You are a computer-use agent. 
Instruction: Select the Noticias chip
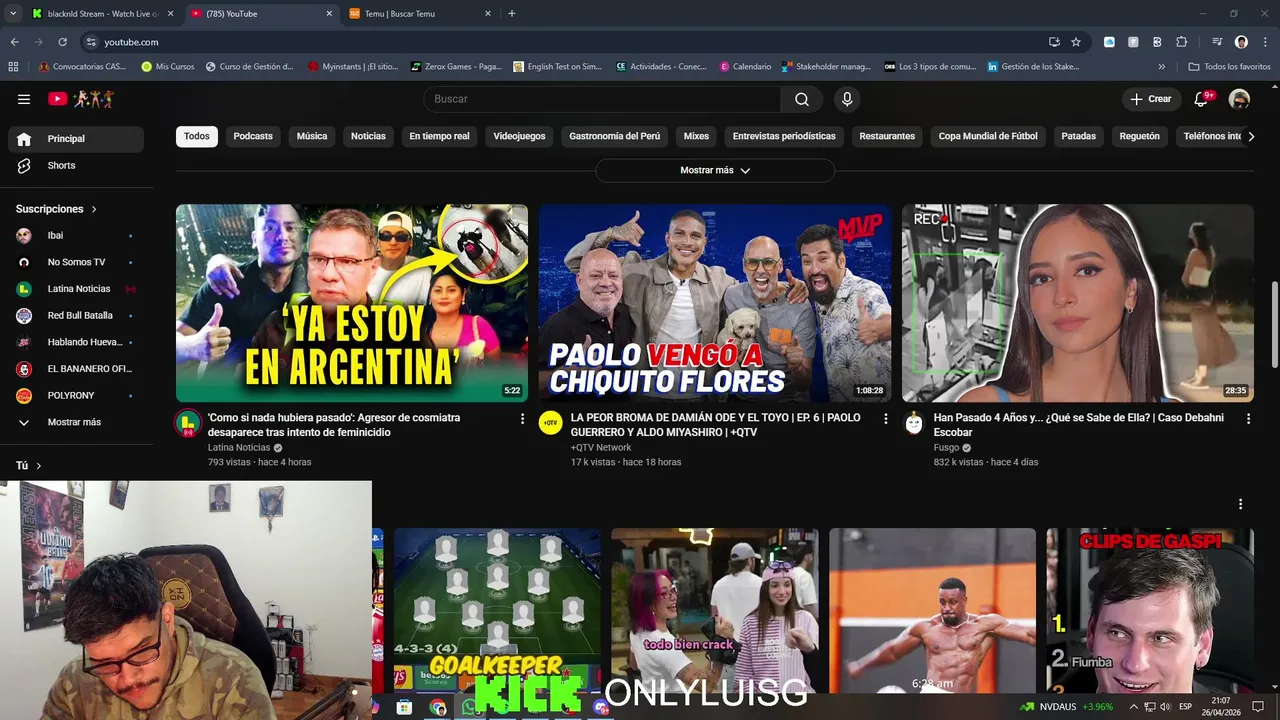tap(368, 136)
